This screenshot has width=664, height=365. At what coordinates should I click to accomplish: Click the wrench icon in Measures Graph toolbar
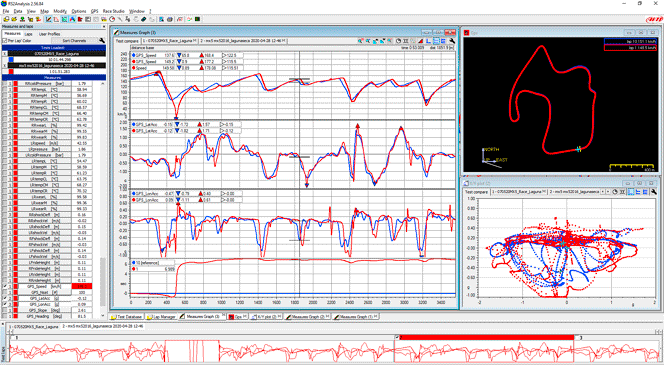click(x=452, y=41)
